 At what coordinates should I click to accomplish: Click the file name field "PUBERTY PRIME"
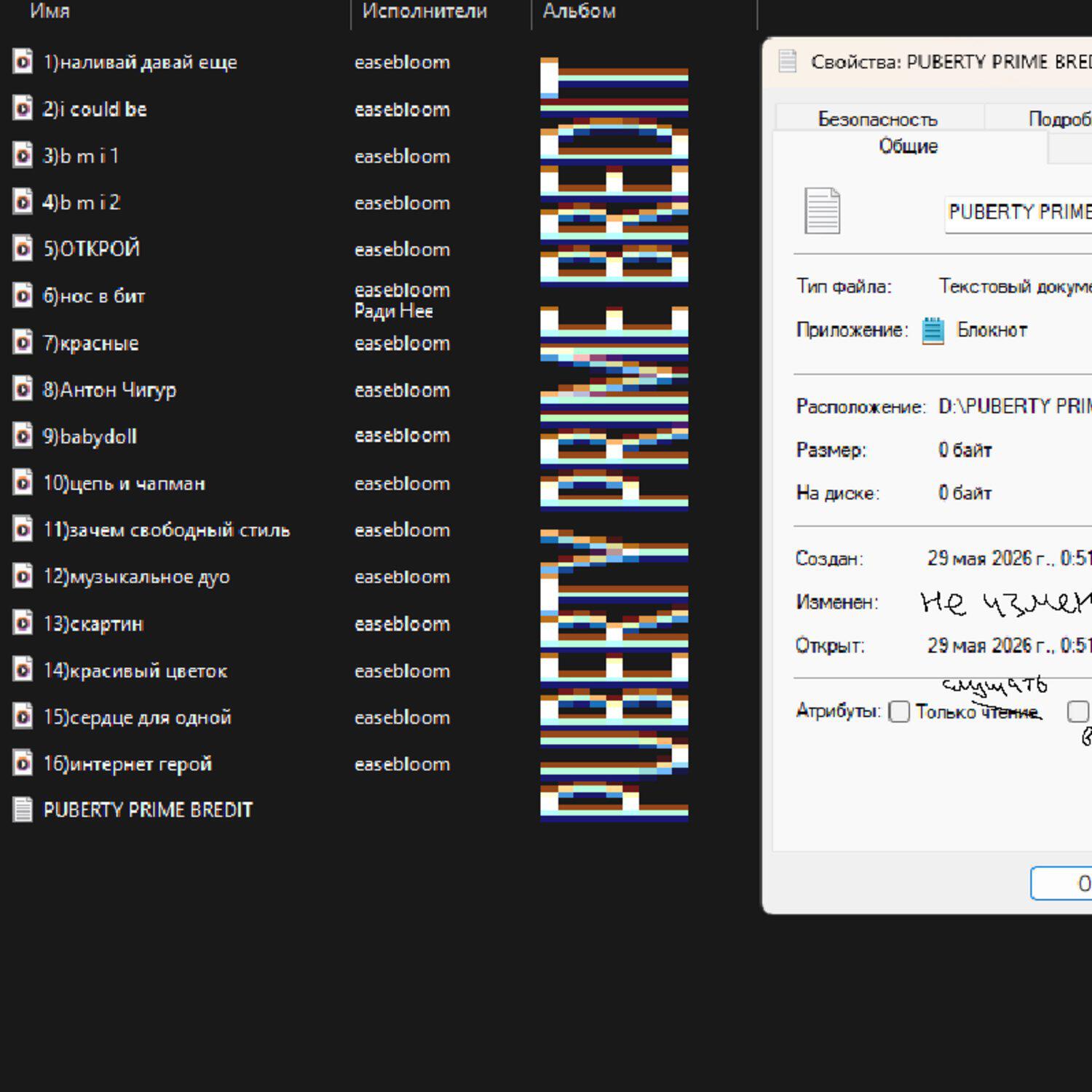1018,213
